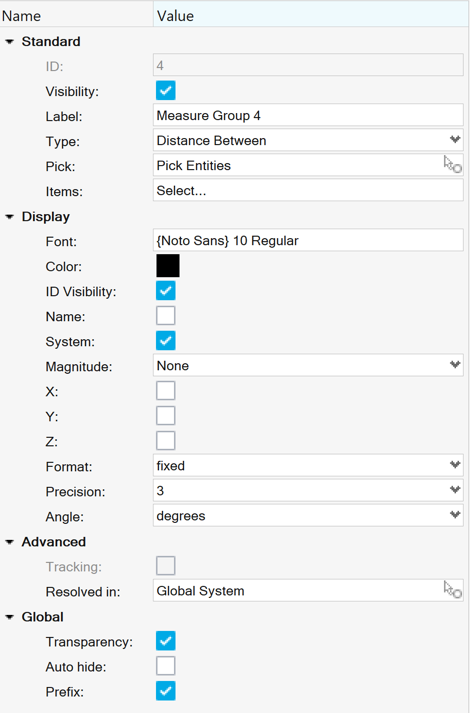
Task: Click the Font field Noto Sans 10 Regular
Action: (308, 240)
